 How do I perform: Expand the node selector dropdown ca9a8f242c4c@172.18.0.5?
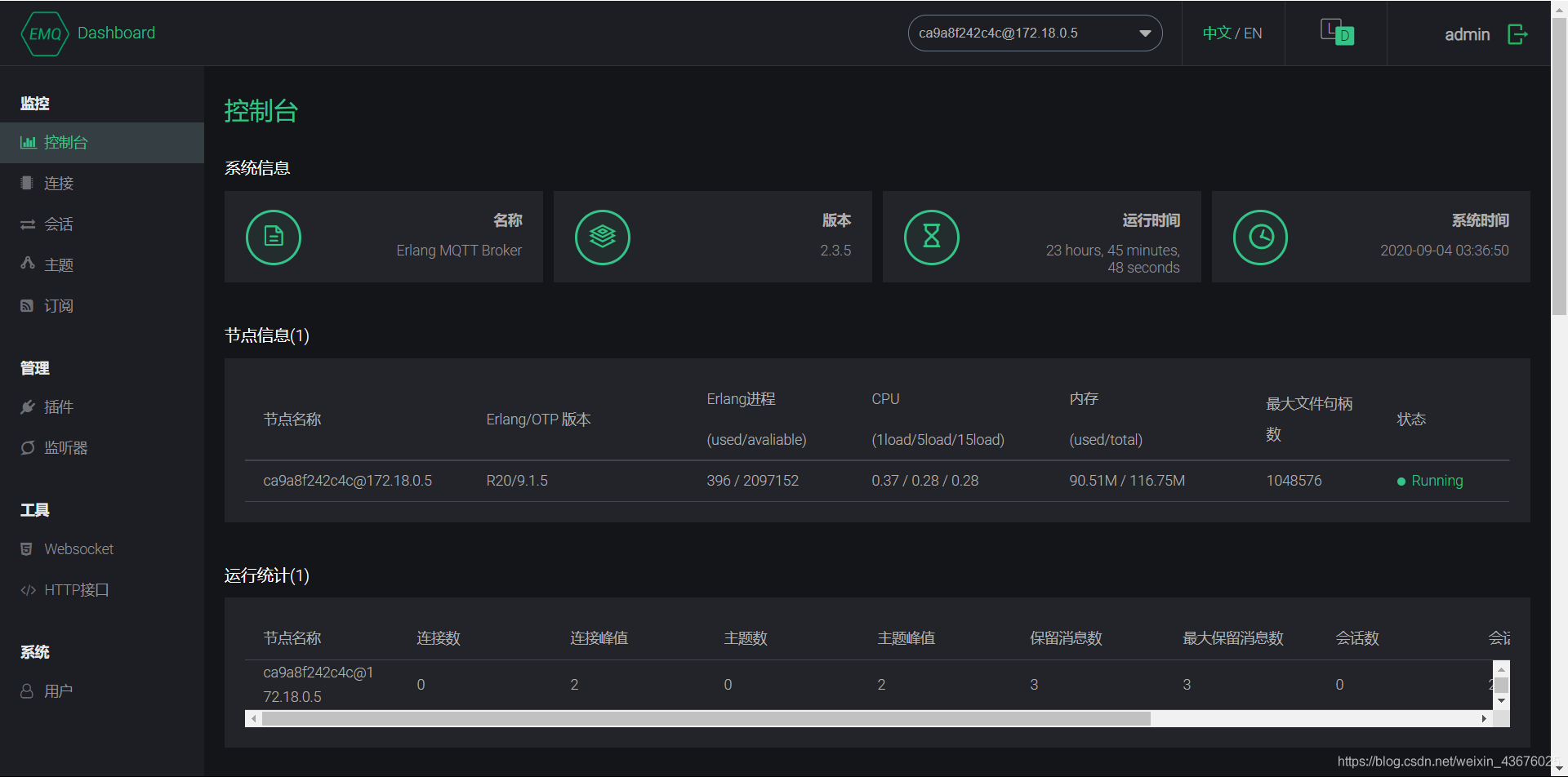pos(1146,33)
